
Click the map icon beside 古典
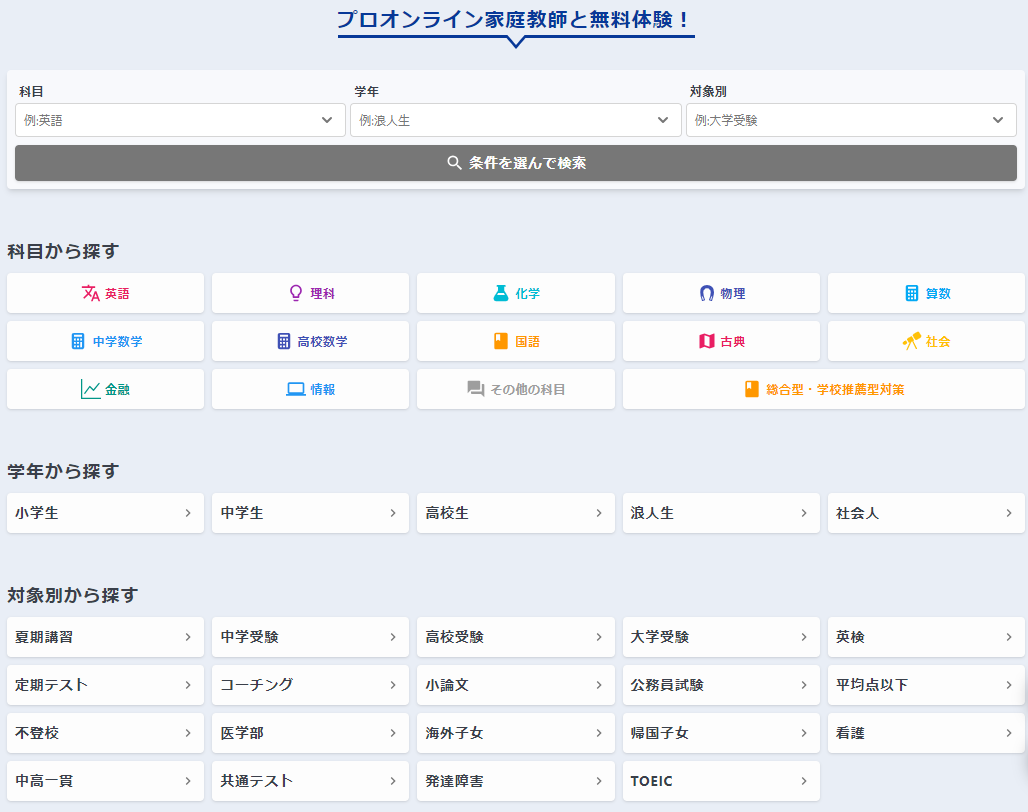pos(706,341)
